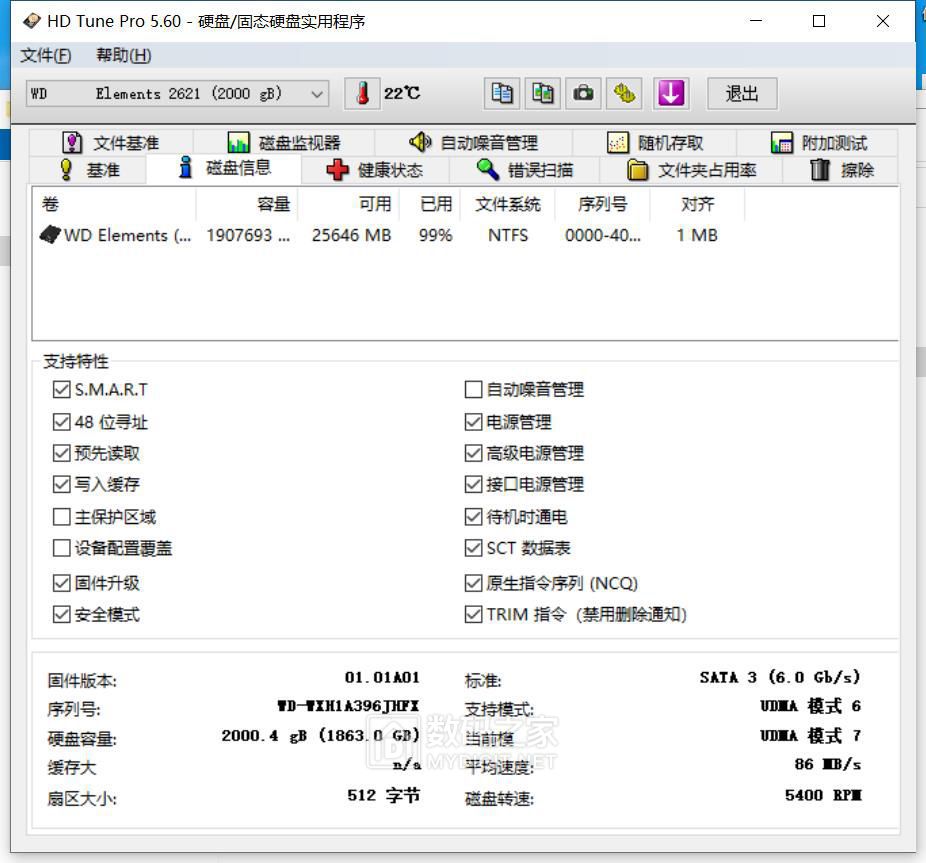
Task: Toggle the 电源管理 checkbox
Action: 474,422
